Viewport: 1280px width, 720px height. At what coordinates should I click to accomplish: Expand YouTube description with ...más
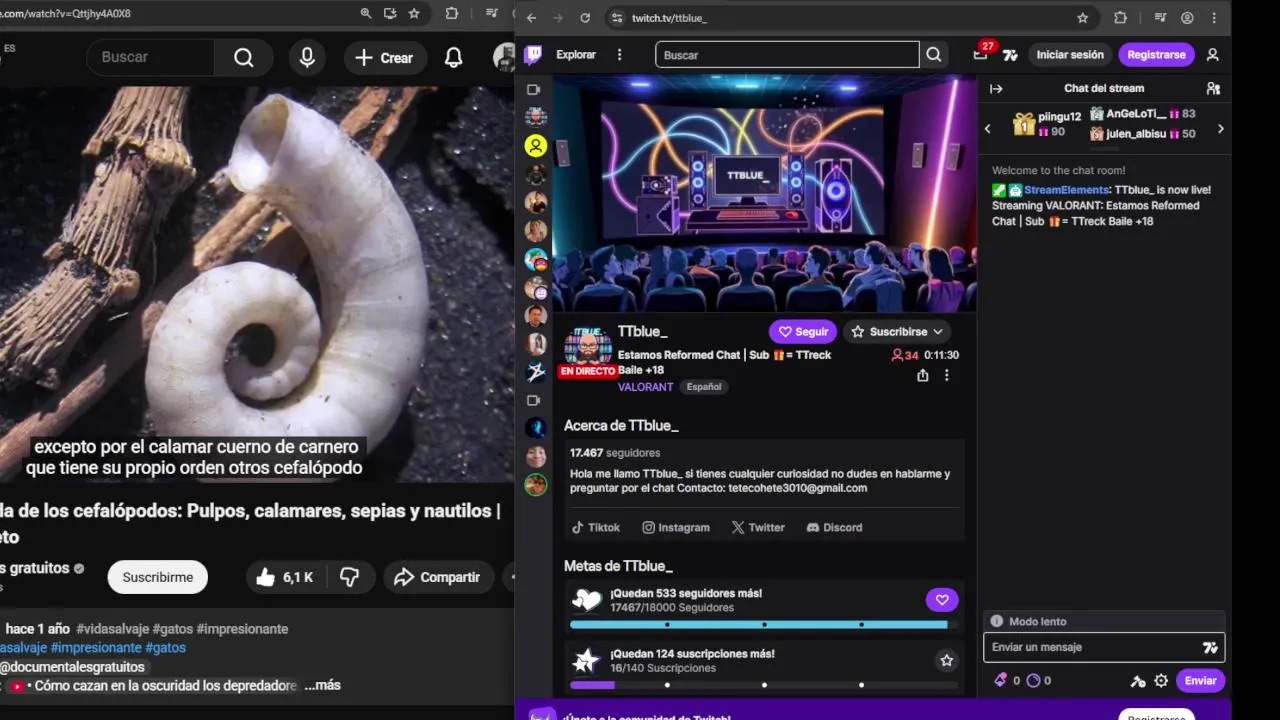coord(322,686)
